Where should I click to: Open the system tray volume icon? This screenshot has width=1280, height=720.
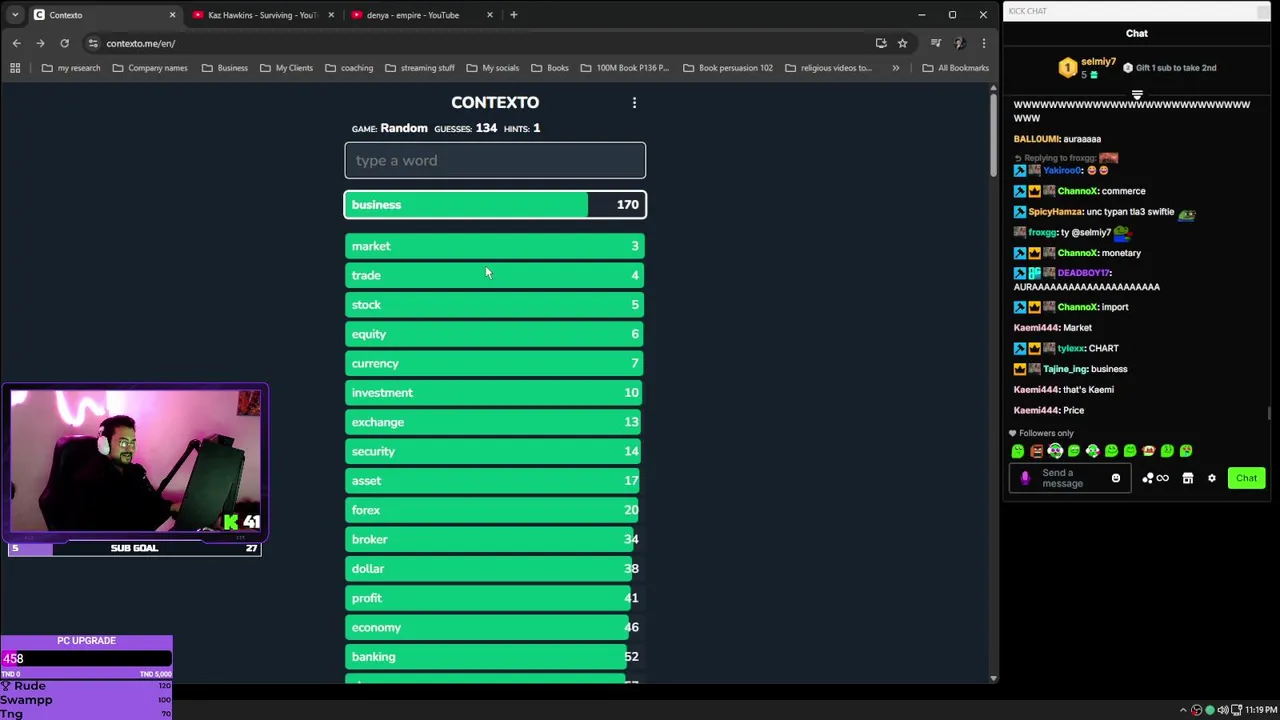(1222, 710)
